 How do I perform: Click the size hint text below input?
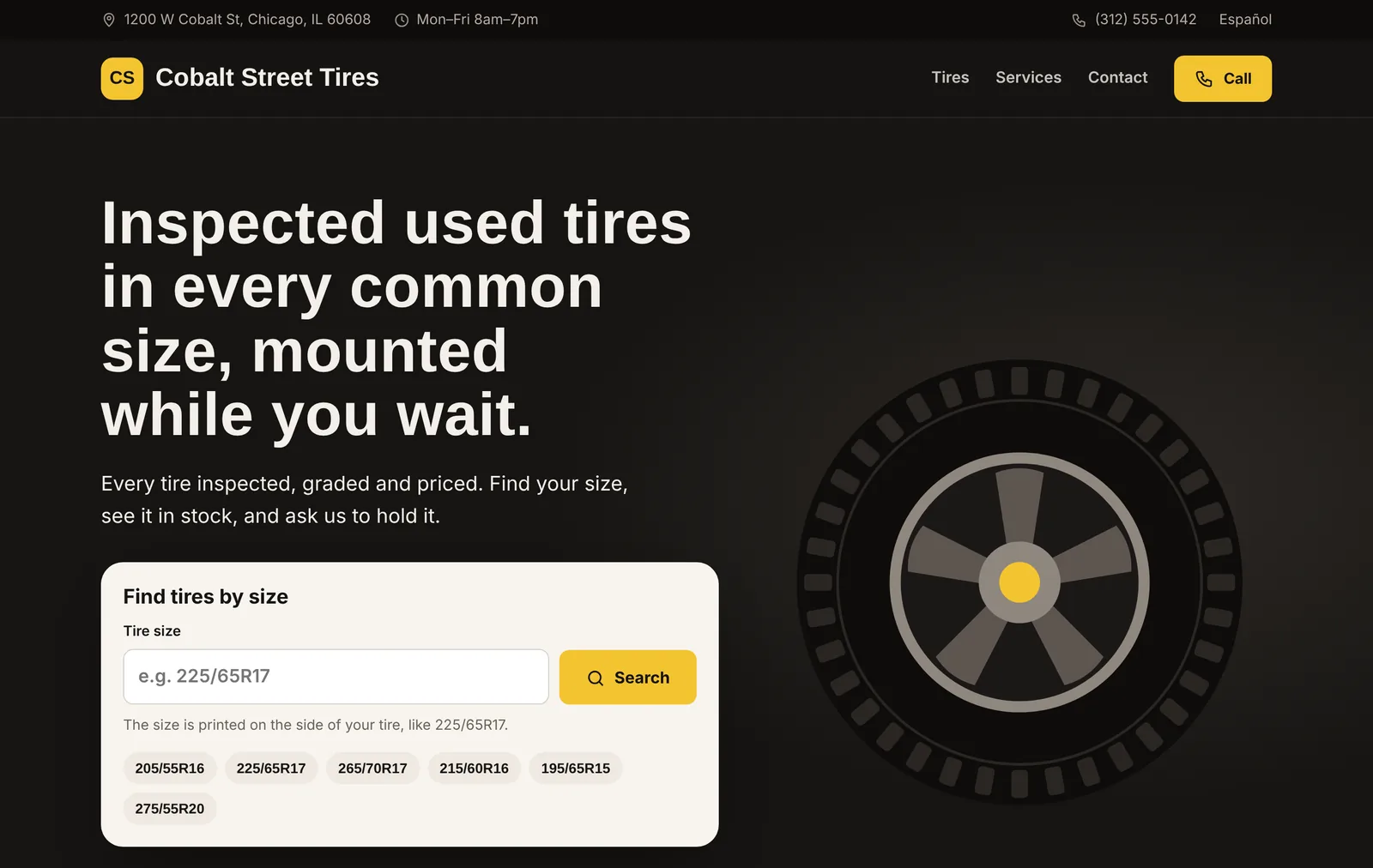pos(316,725)
